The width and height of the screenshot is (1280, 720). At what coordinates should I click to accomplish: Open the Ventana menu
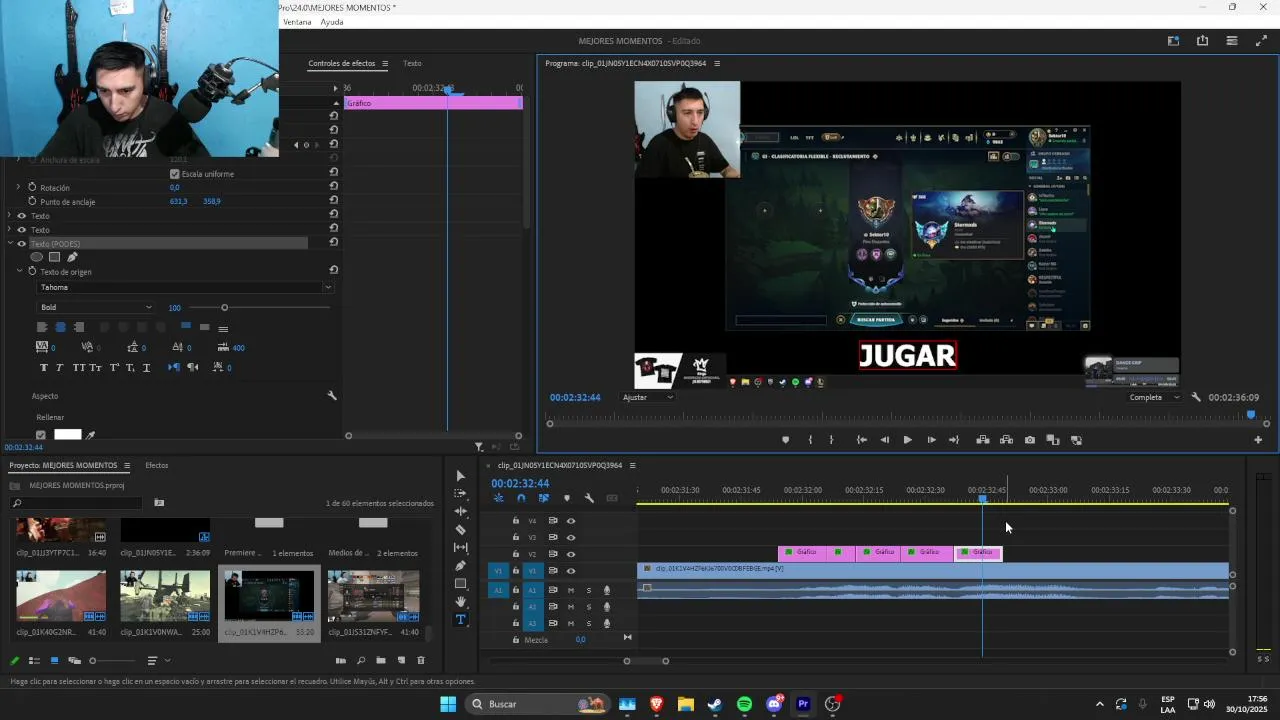coord(297,22)
